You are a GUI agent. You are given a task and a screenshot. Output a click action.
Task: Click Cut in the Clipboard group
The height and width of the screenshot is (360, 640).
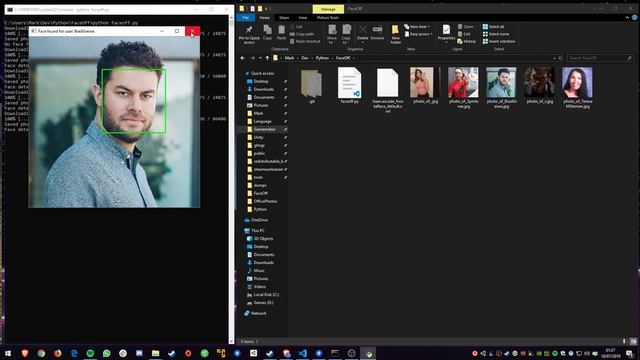(296, 27)
